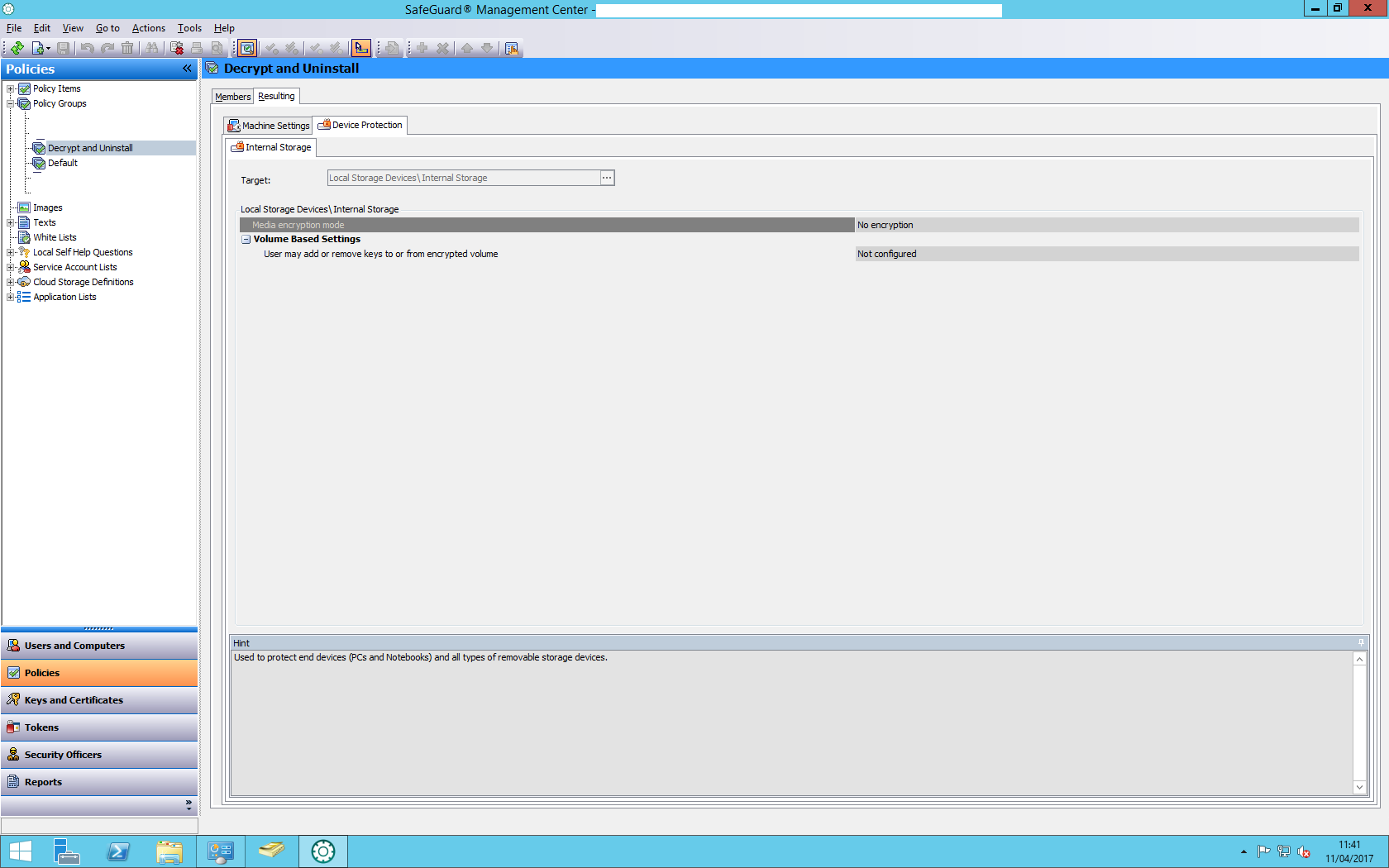Collapse the Policy Groups tree node
The image size is (1389, 868).
11,103
